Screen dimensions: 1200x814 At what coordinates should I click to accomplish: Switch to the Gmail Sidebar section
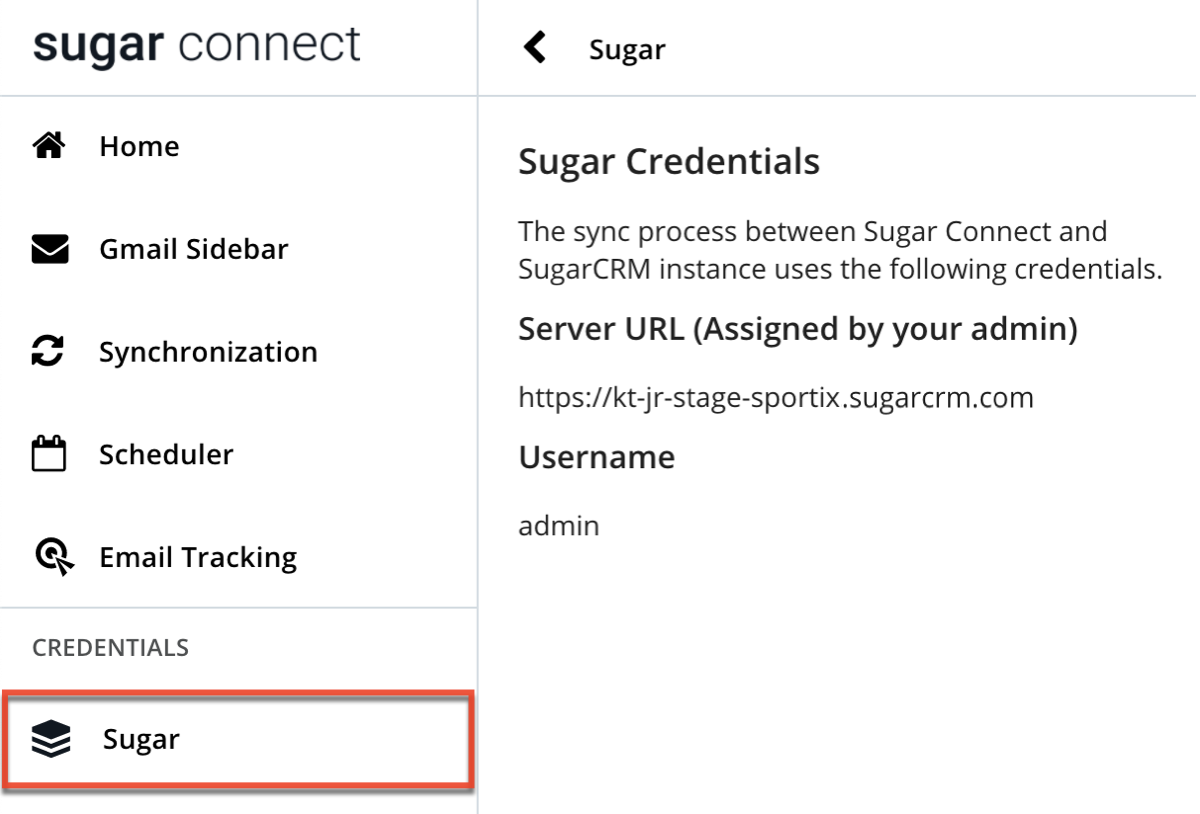195,249
